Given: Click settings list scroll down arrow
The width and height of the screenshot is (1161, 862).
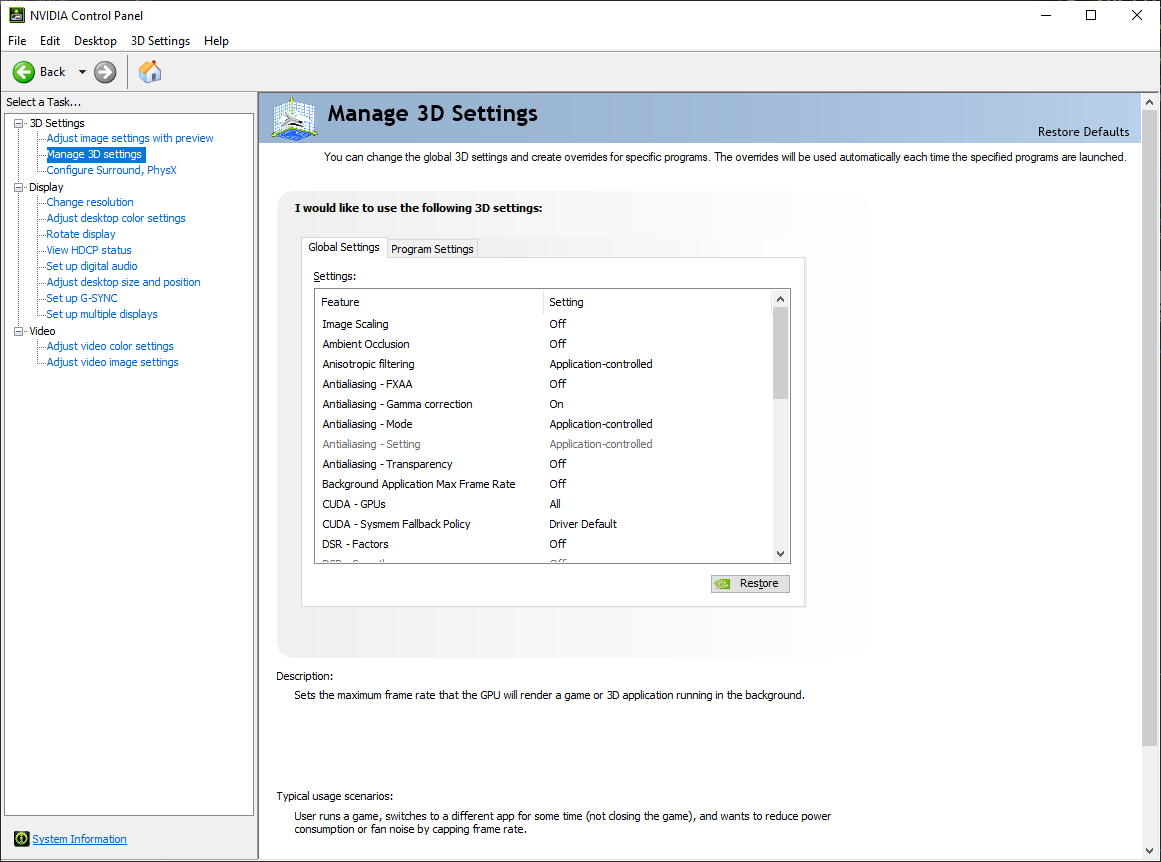Looking at the screenshot, I should point(780,553).
